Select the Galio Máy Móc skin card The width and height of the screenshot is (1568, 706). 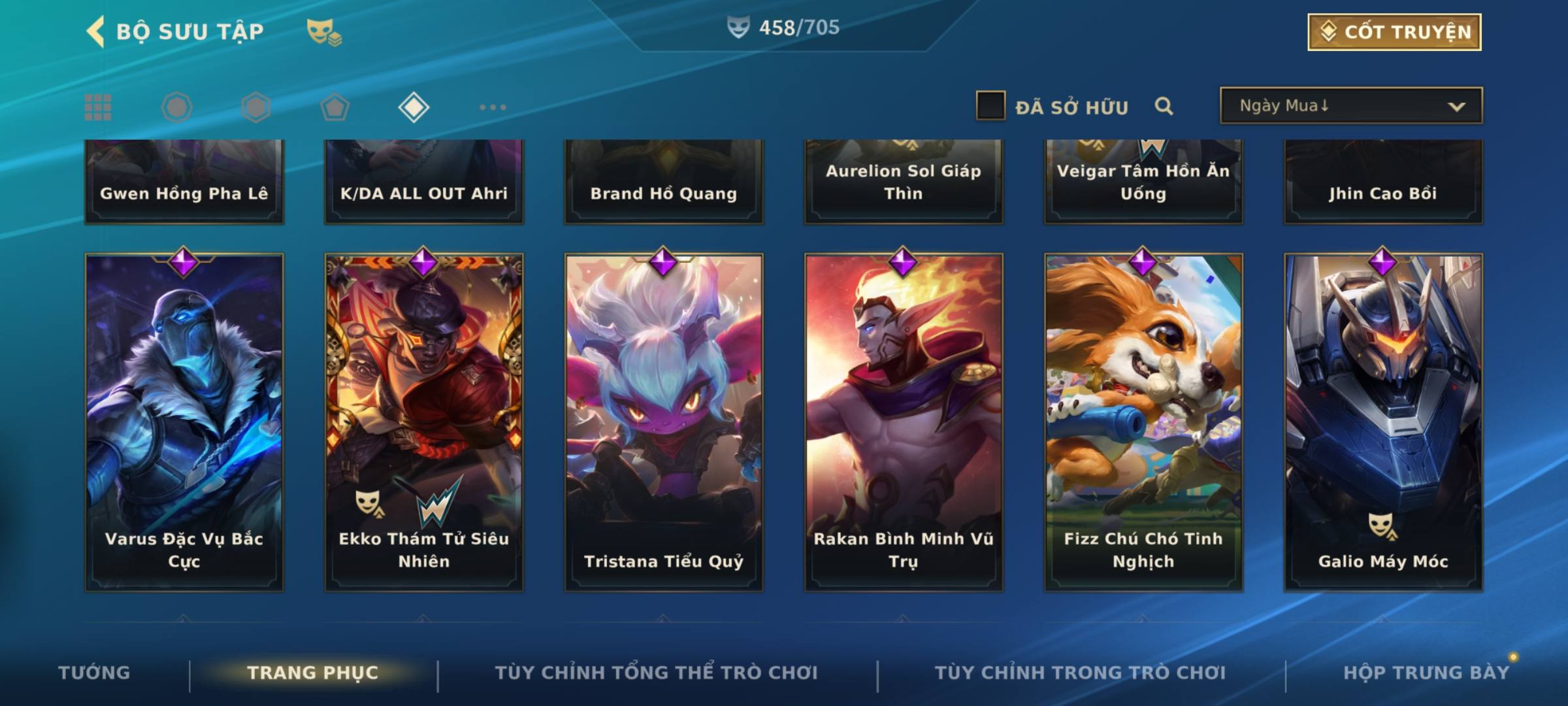click(1383, 422)
